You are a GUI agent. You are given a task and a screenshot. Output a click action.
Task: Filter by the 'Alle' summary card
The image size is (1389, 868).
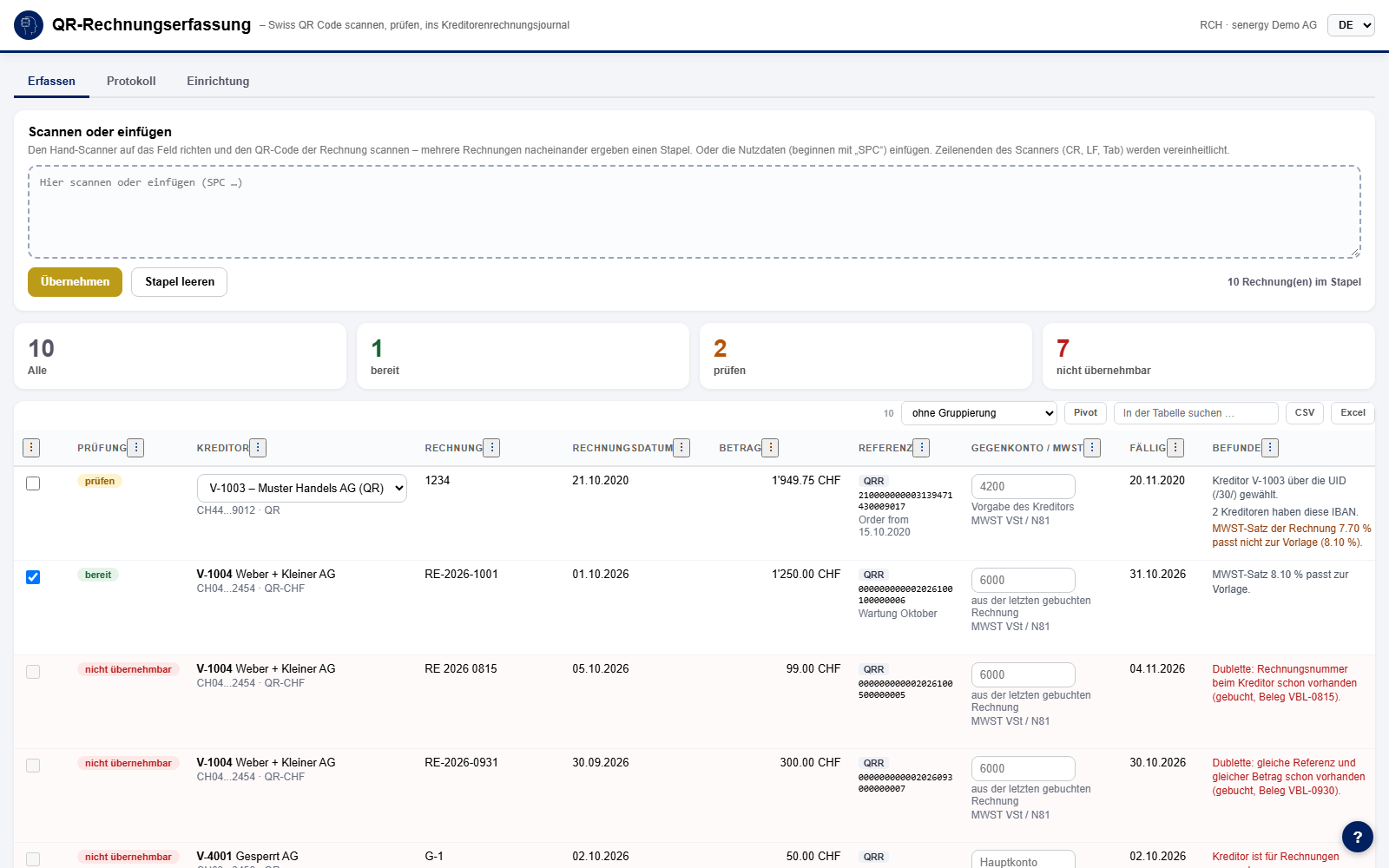[180, 356]
